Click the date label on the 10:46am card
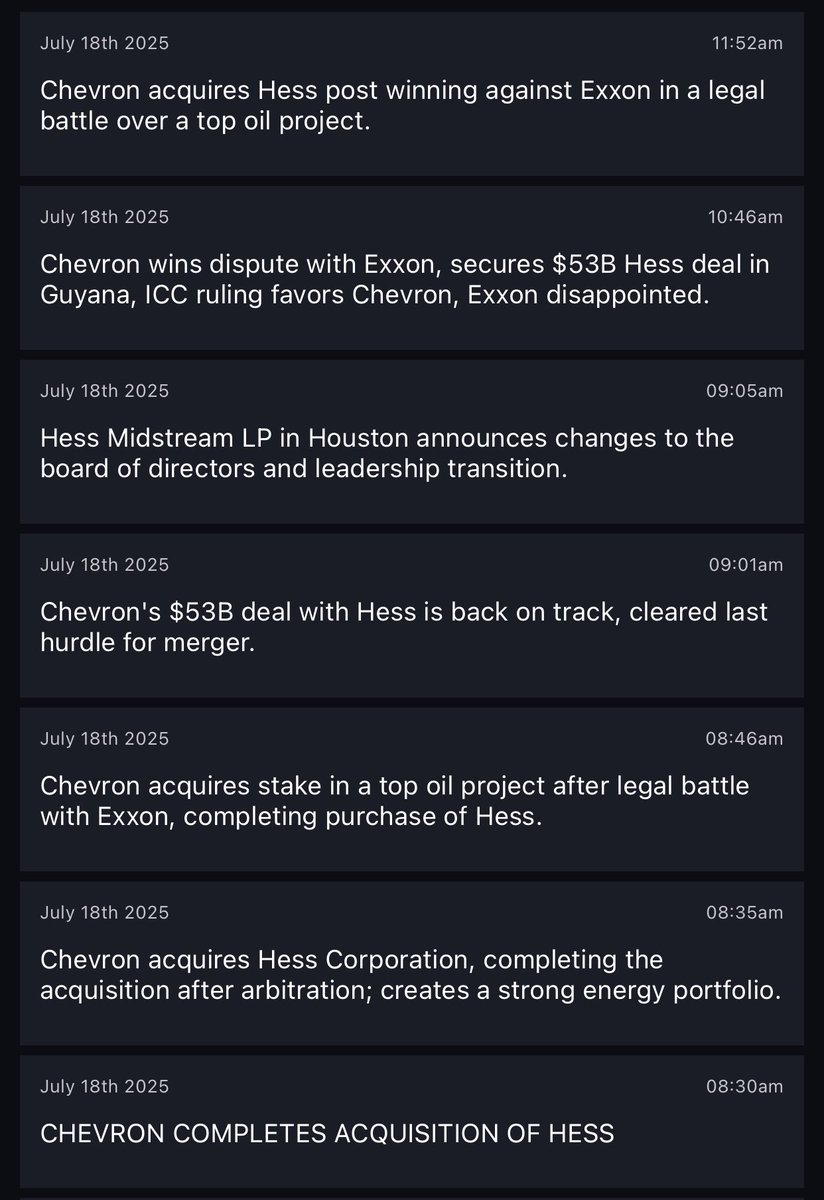 (105, 217)
